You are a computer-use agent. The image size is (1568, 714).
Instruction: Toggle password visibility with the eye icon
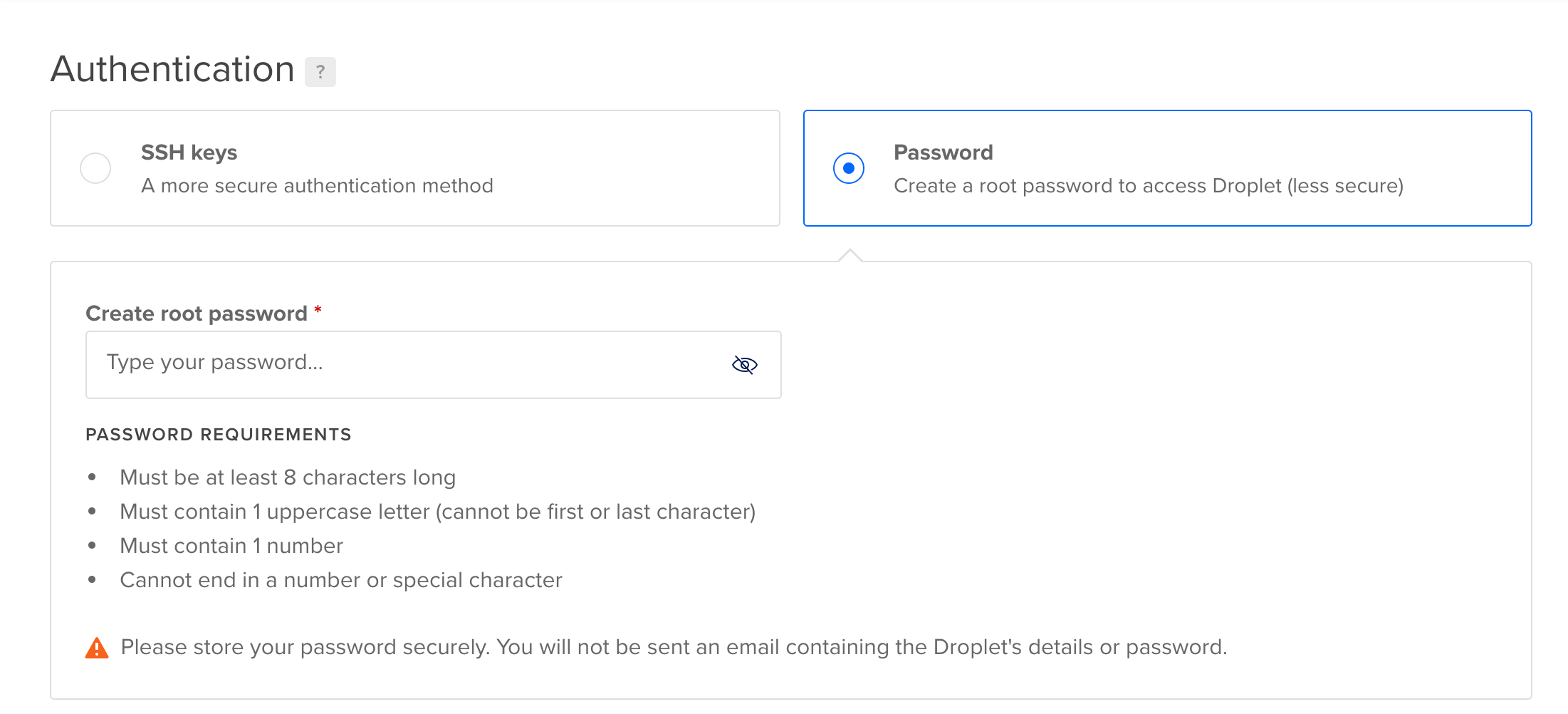pyautogui.click(x=744, y=365)
